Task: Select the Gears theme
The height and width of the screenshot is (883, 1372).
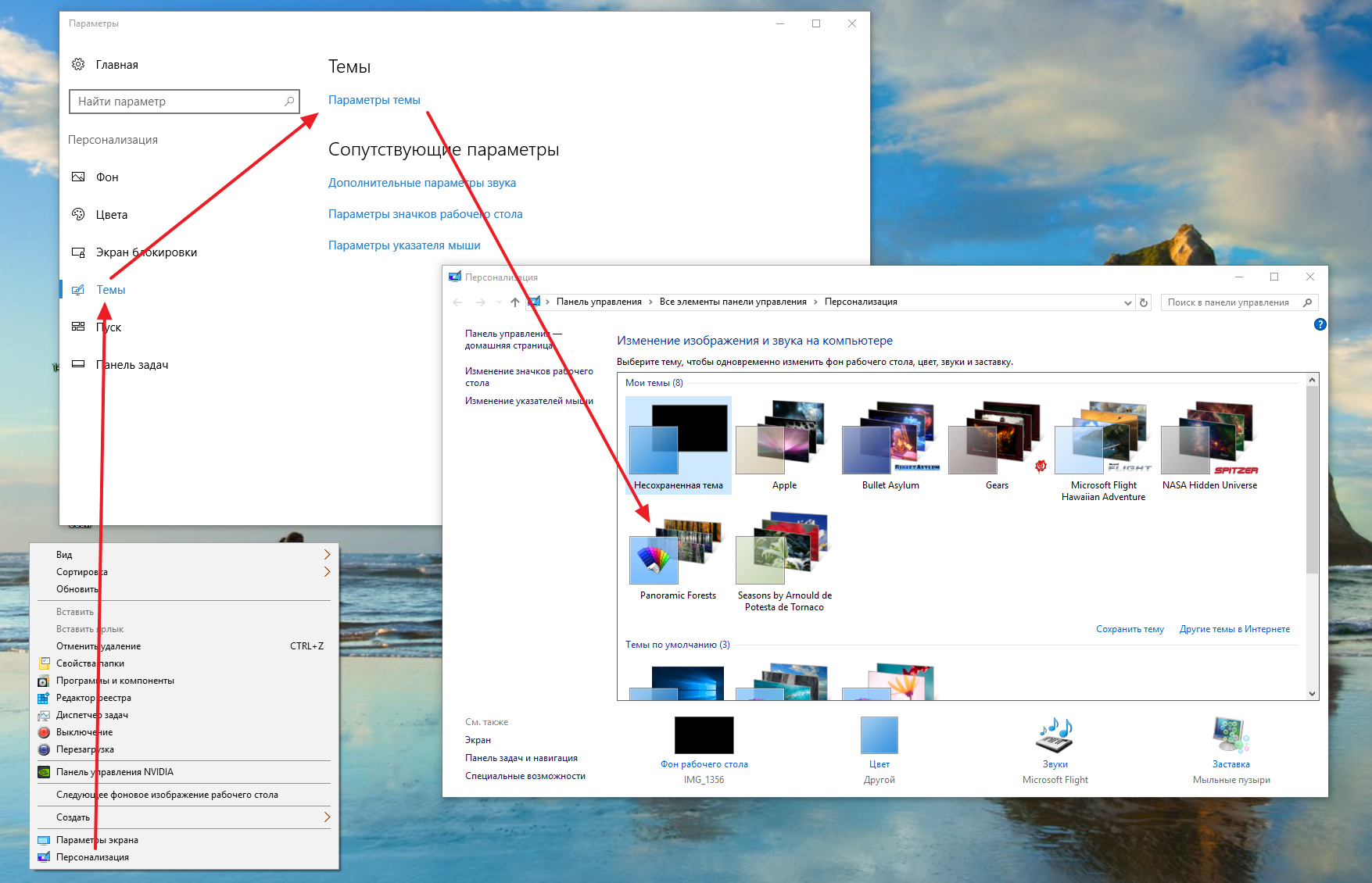Action: 997,445
